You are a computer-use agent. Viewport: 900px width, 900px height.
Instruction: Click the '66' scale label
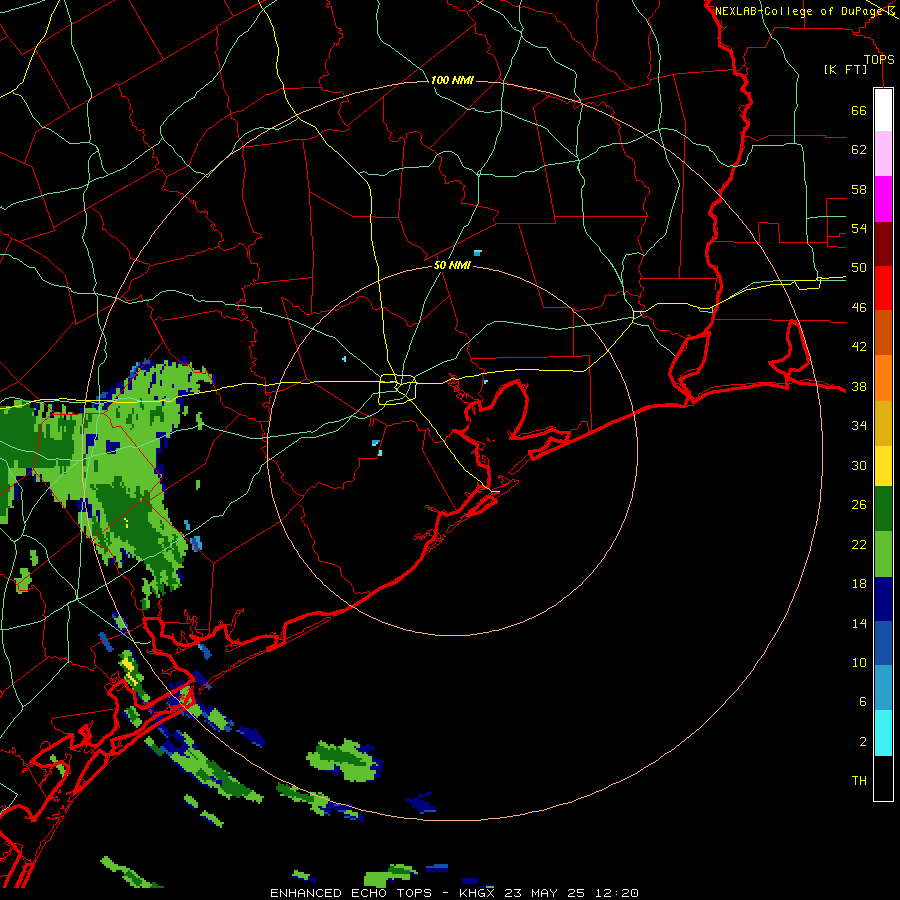tap(859, 111)
